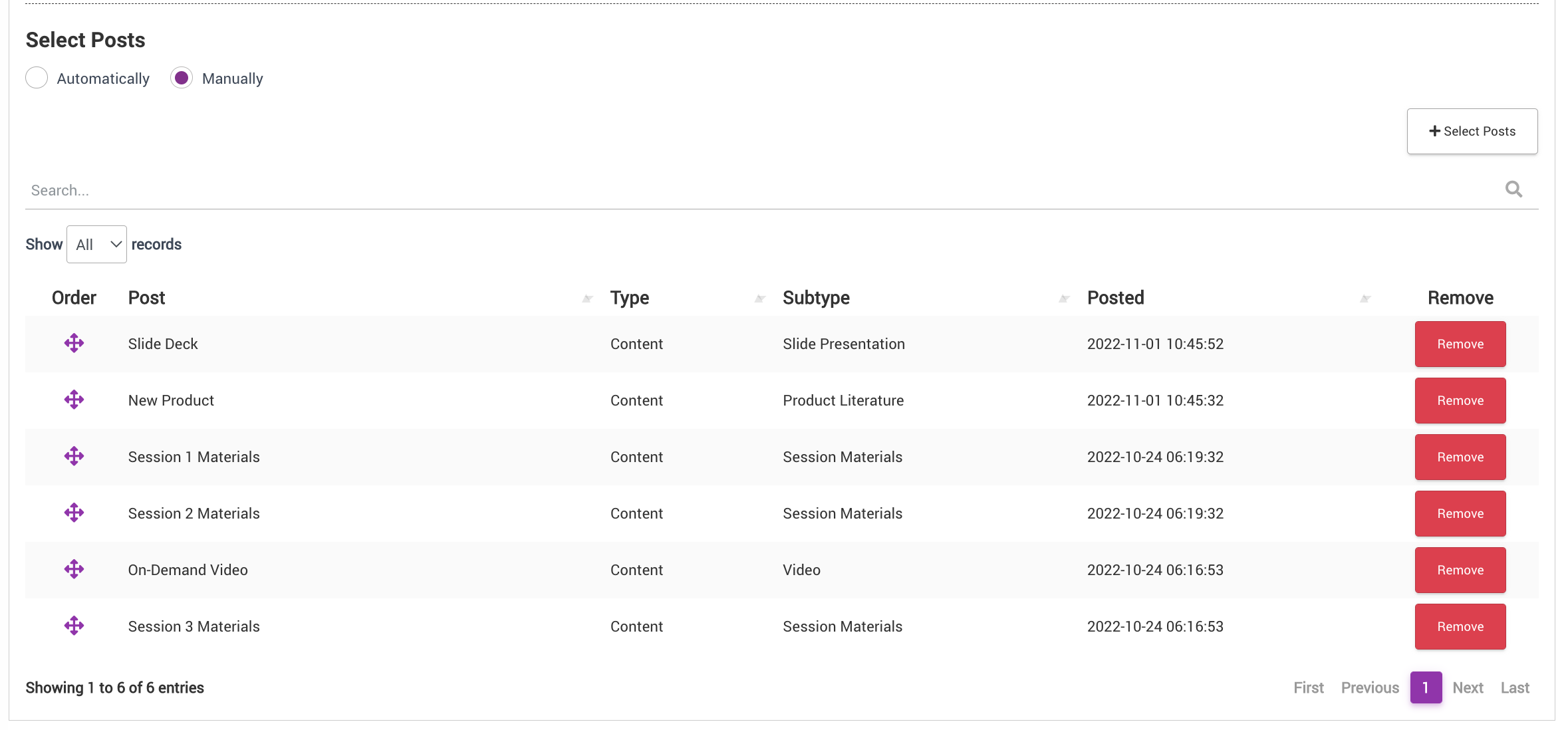Viewport: 1568px width, 730px height.
Task: Remove Session 3 Materials post
Action: 1460,626
